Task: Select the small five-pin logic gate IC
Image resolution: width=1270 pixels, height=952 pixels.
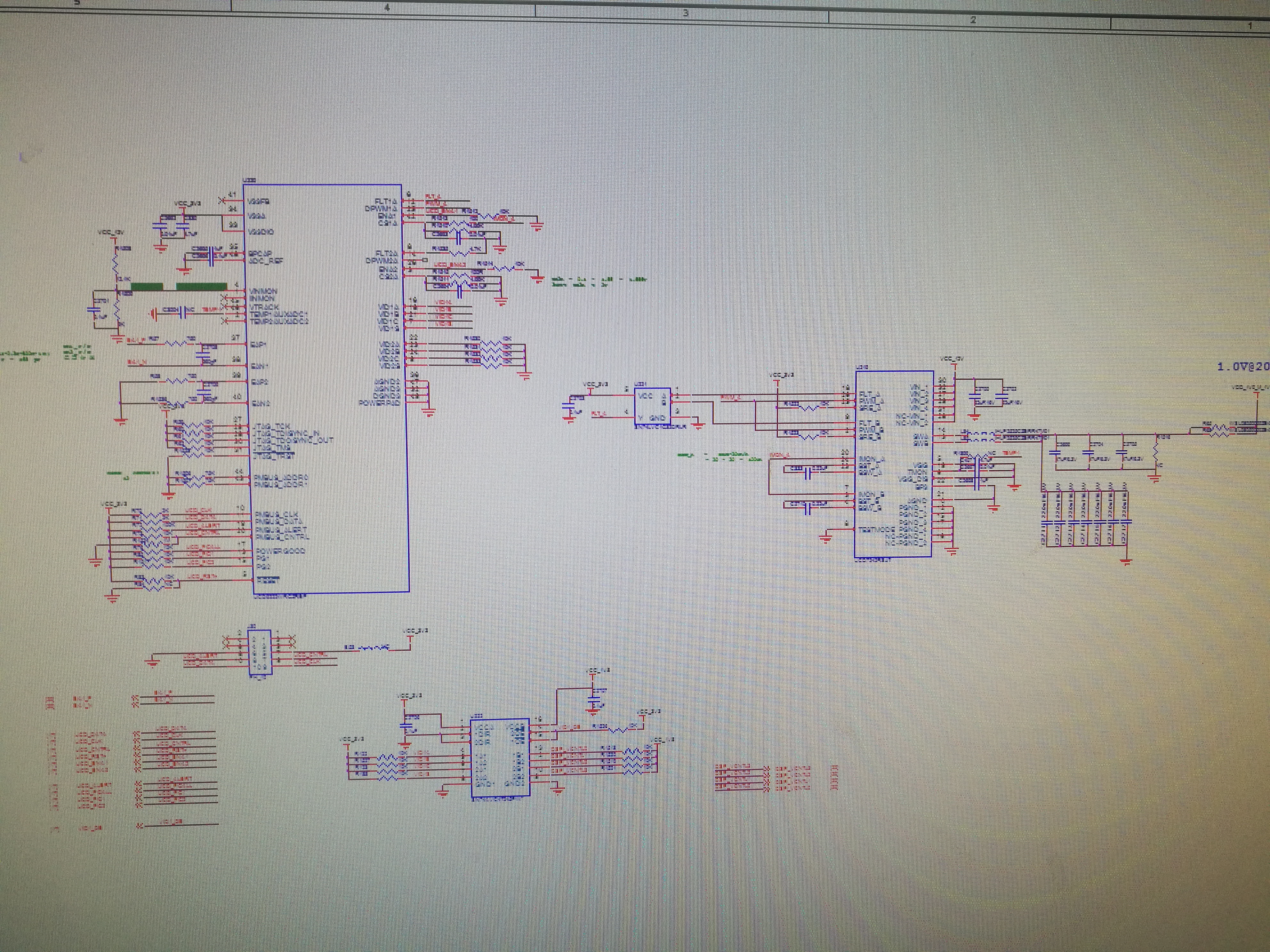Action: click(x=652, y=406)
